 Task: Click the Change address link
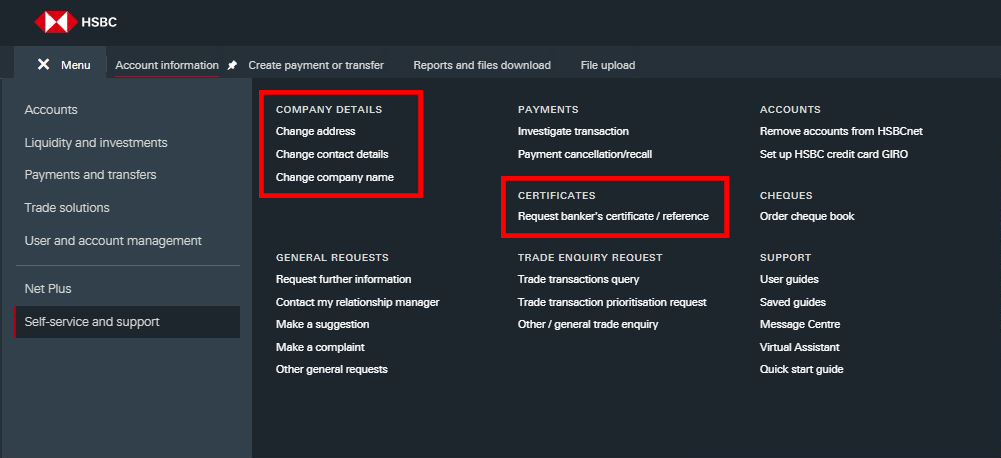[x=315, y=132]
